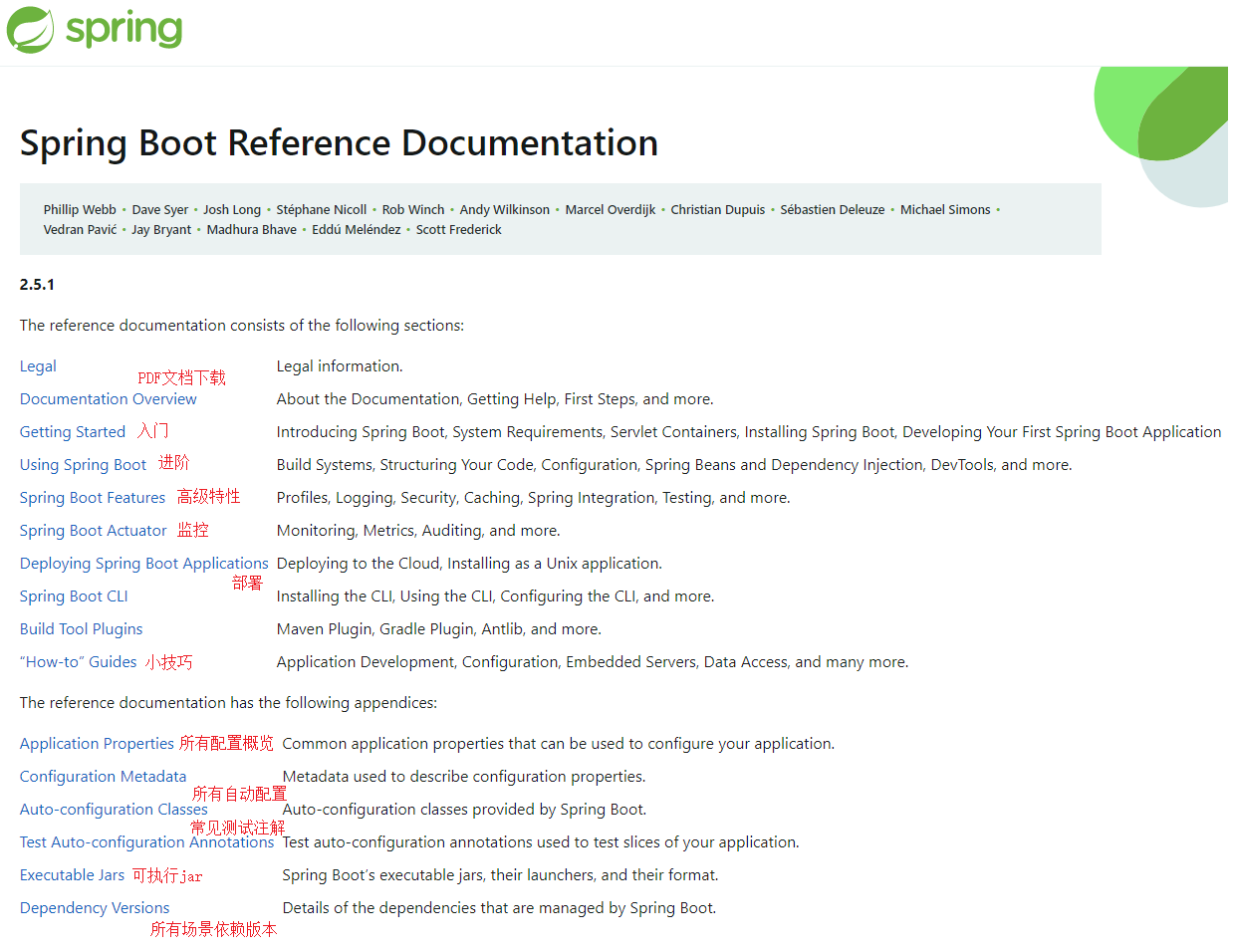Open the "How-to" Guides link

click(x=78, y=662)
